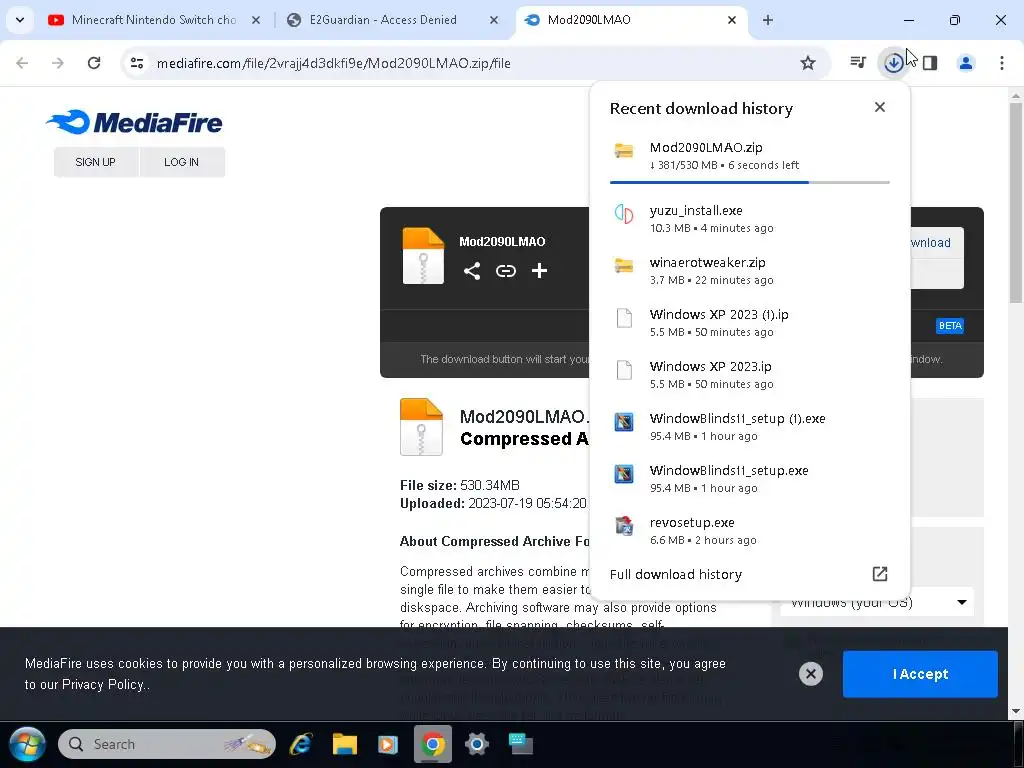Select revosetup.exe in download history
The width and height of the screenshot is (1024, 768).
pos(750,531)
